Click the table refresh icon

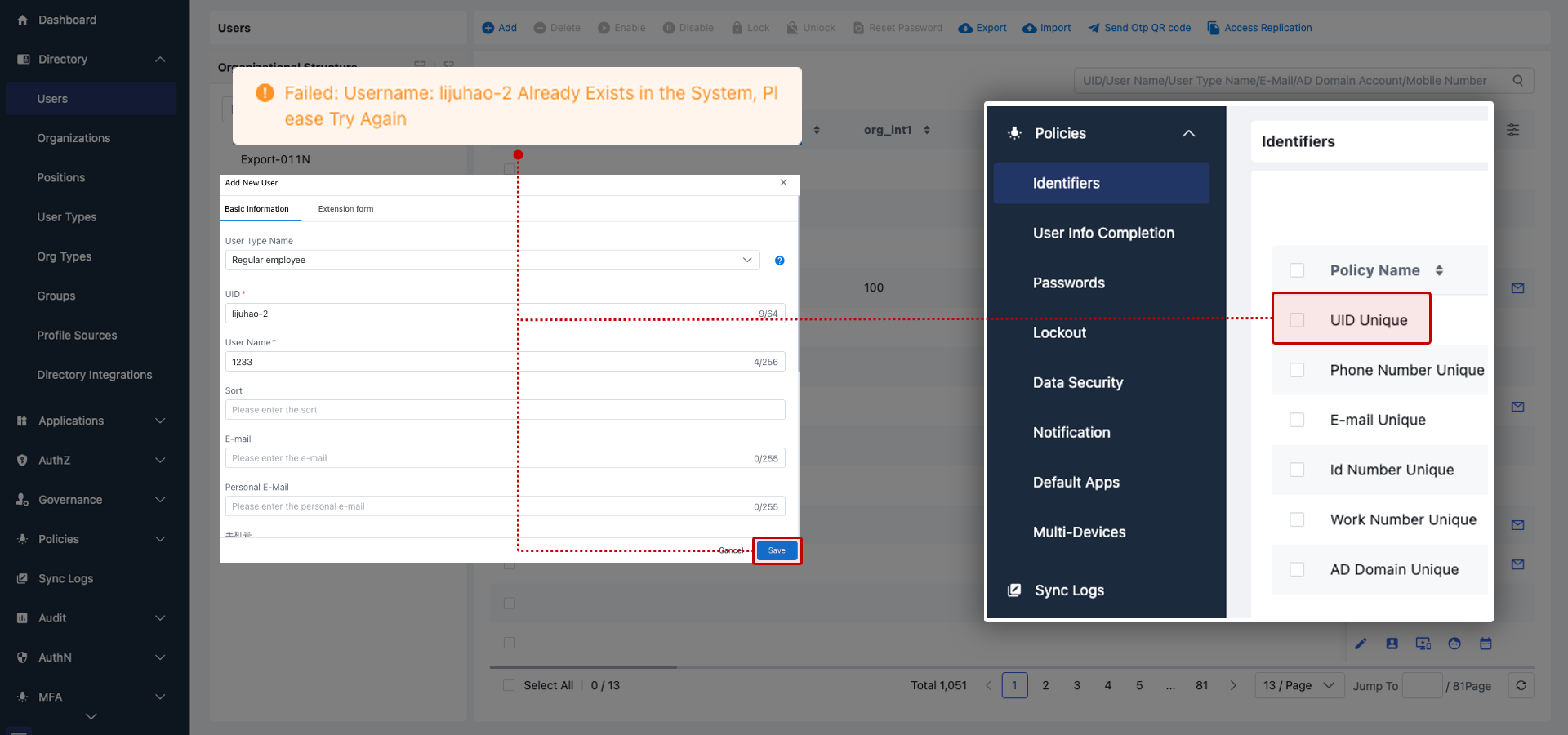click(1521, 685)
